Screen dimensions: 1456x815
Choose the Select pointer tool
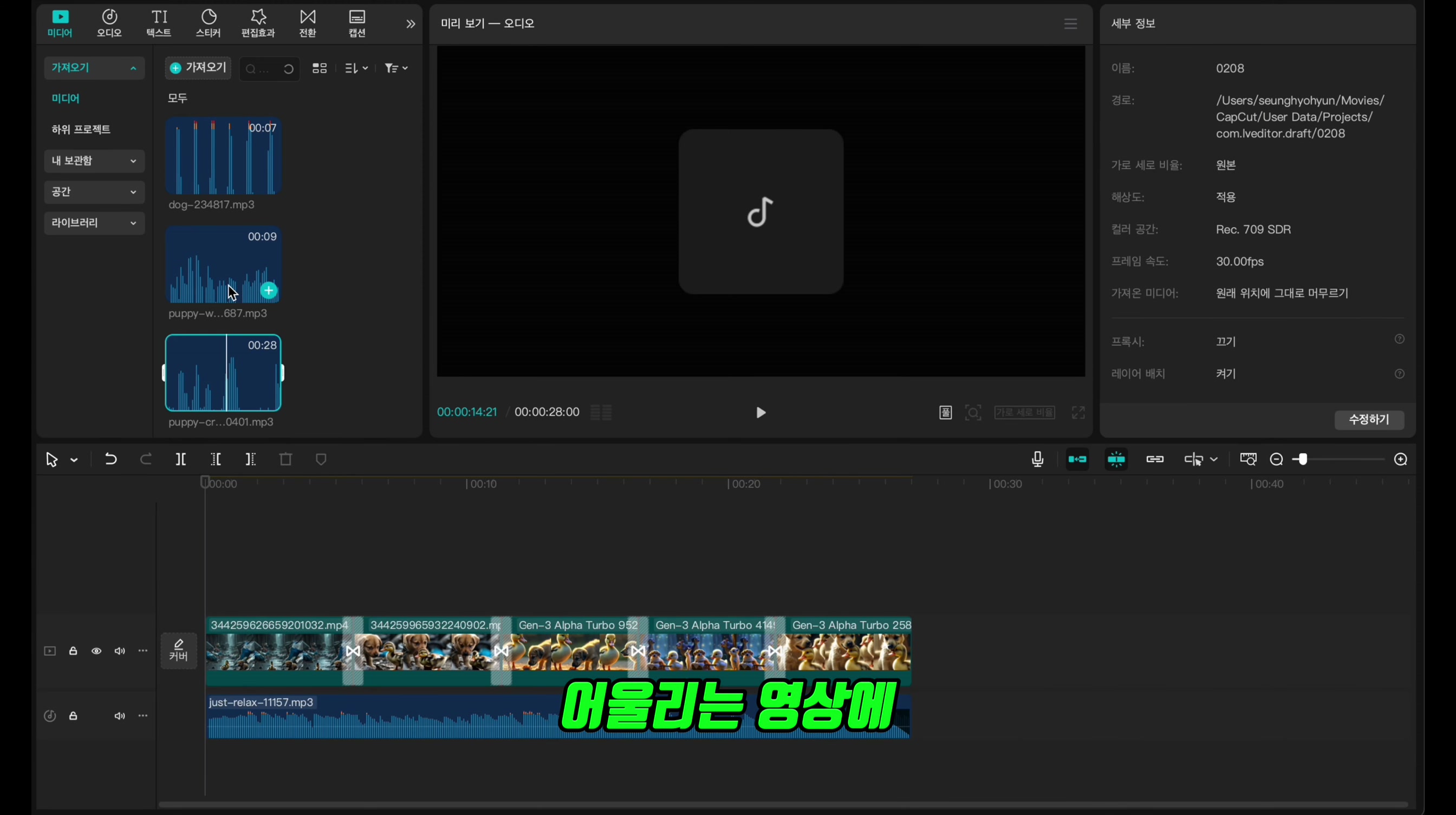coord(51,460)
